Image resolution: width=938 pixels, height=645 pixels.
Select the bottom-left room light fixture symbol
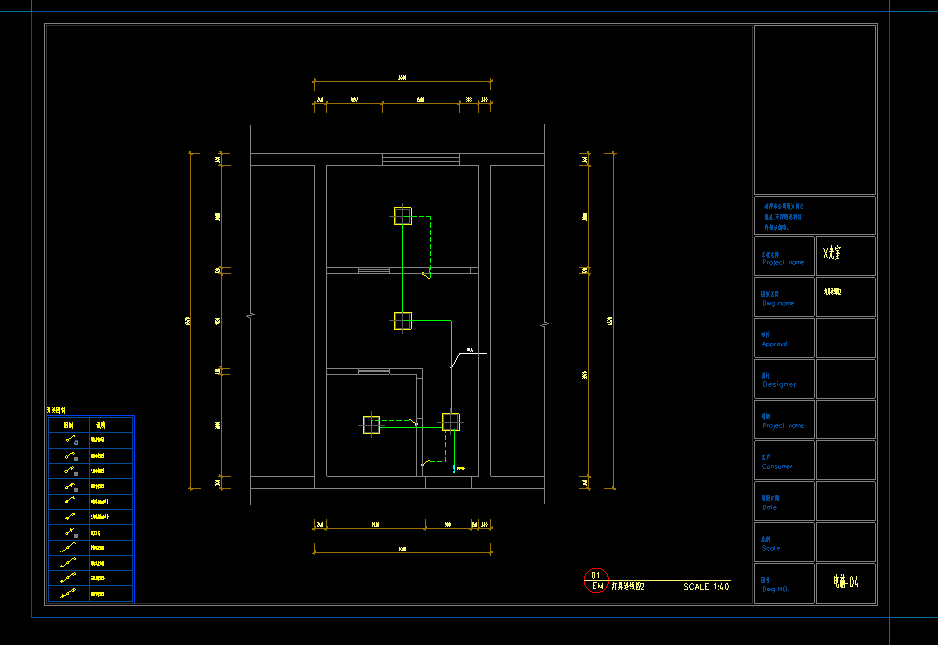pos(371,424)
